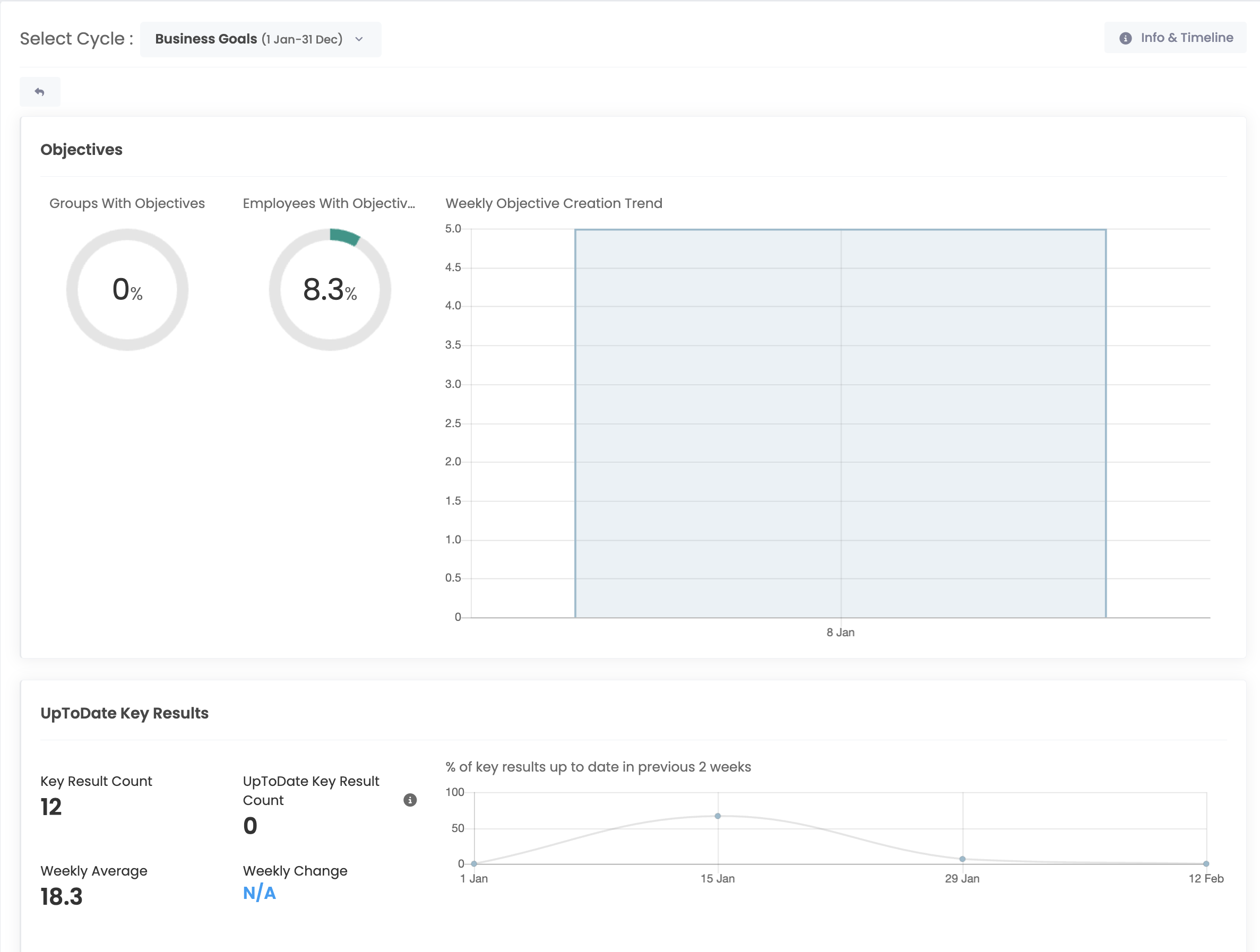This screenshot has width=1260, height=952.
Task: Click the Employees With Objectives 8.3% gauge
Action: [330, 289]
